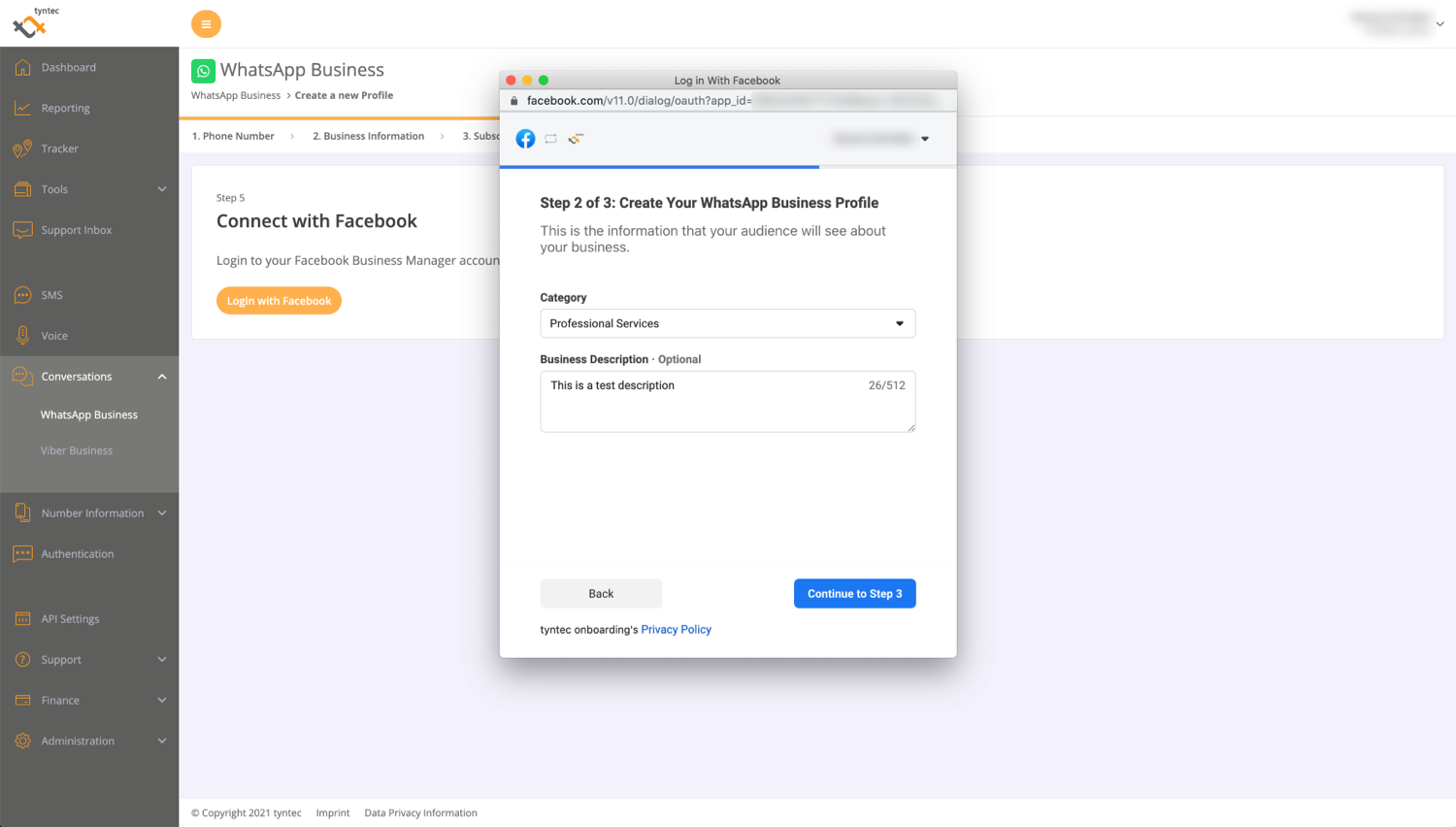Click the Tools sidebar icon

pos(22,189)
